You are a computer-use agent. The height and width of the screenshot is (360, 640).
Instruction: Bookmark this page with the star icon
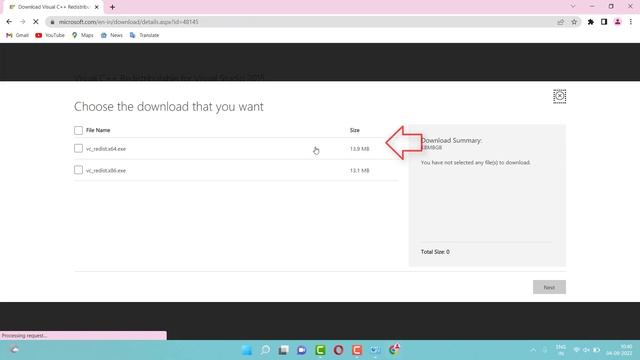574,22
